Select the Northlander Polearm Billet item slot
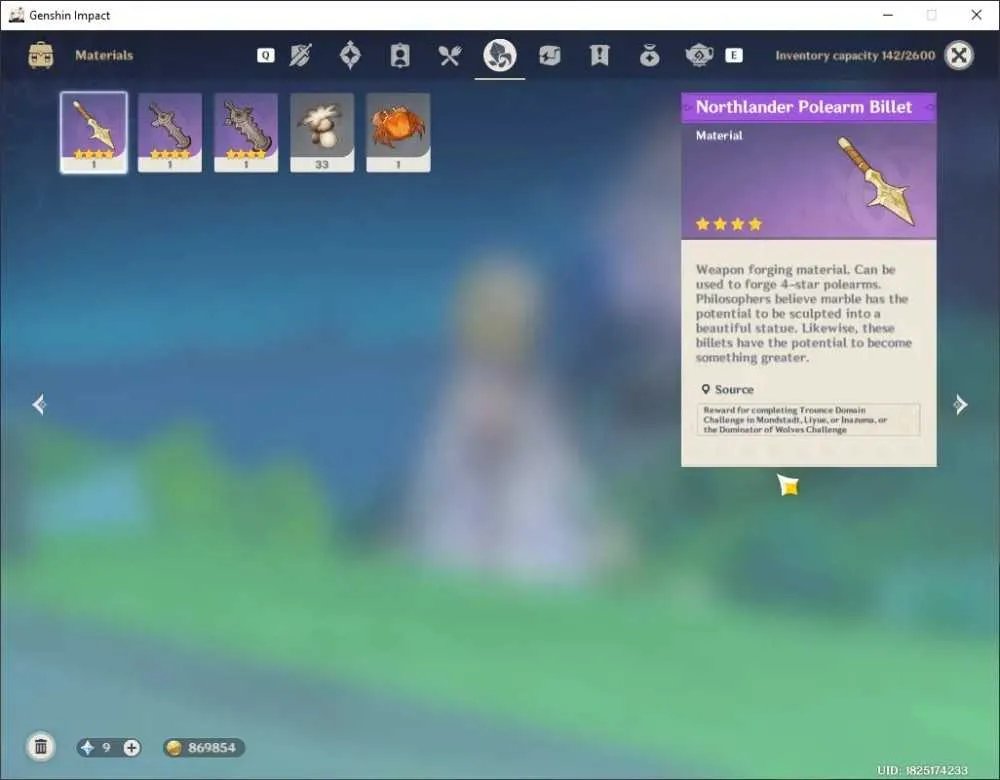Image resolution: width=1000 pixels, height=780 pixels. point(94,133)
